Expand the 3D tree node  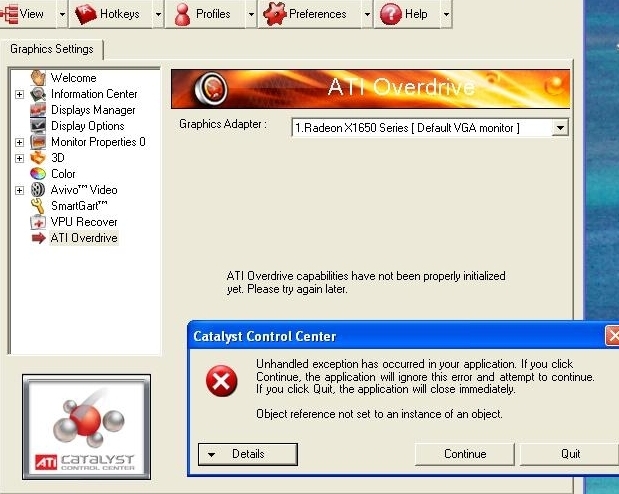(x=19, y=158)
